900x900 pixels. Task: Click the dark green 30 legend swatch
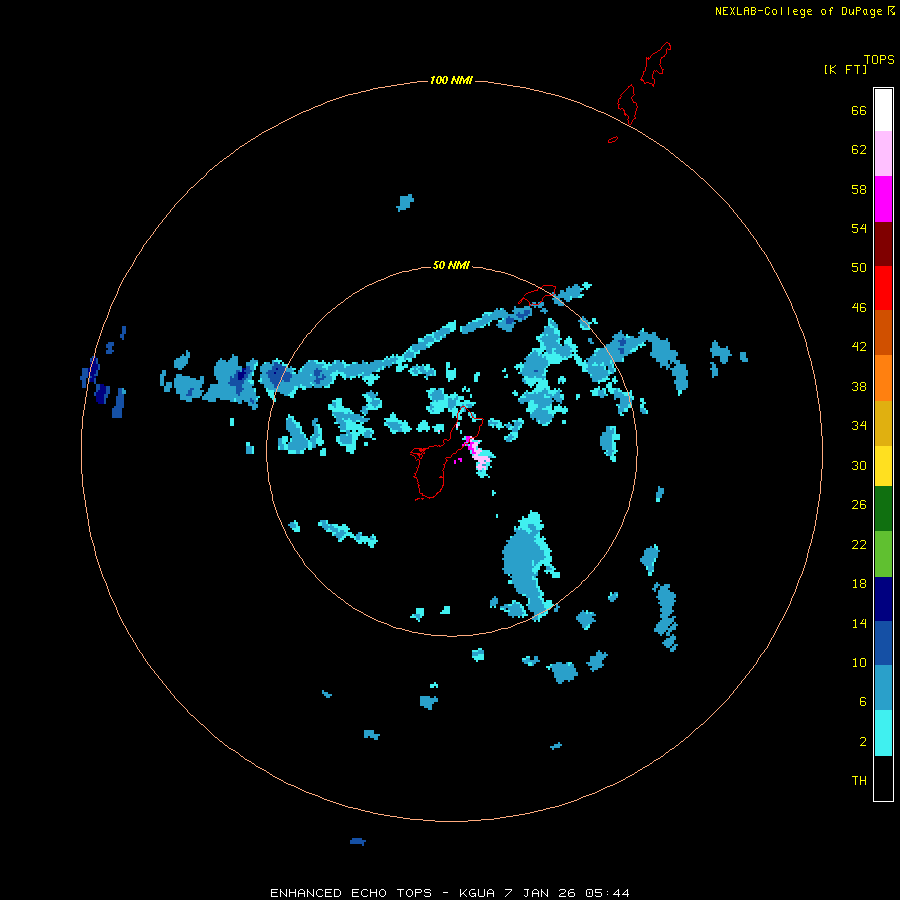[883, 509]
